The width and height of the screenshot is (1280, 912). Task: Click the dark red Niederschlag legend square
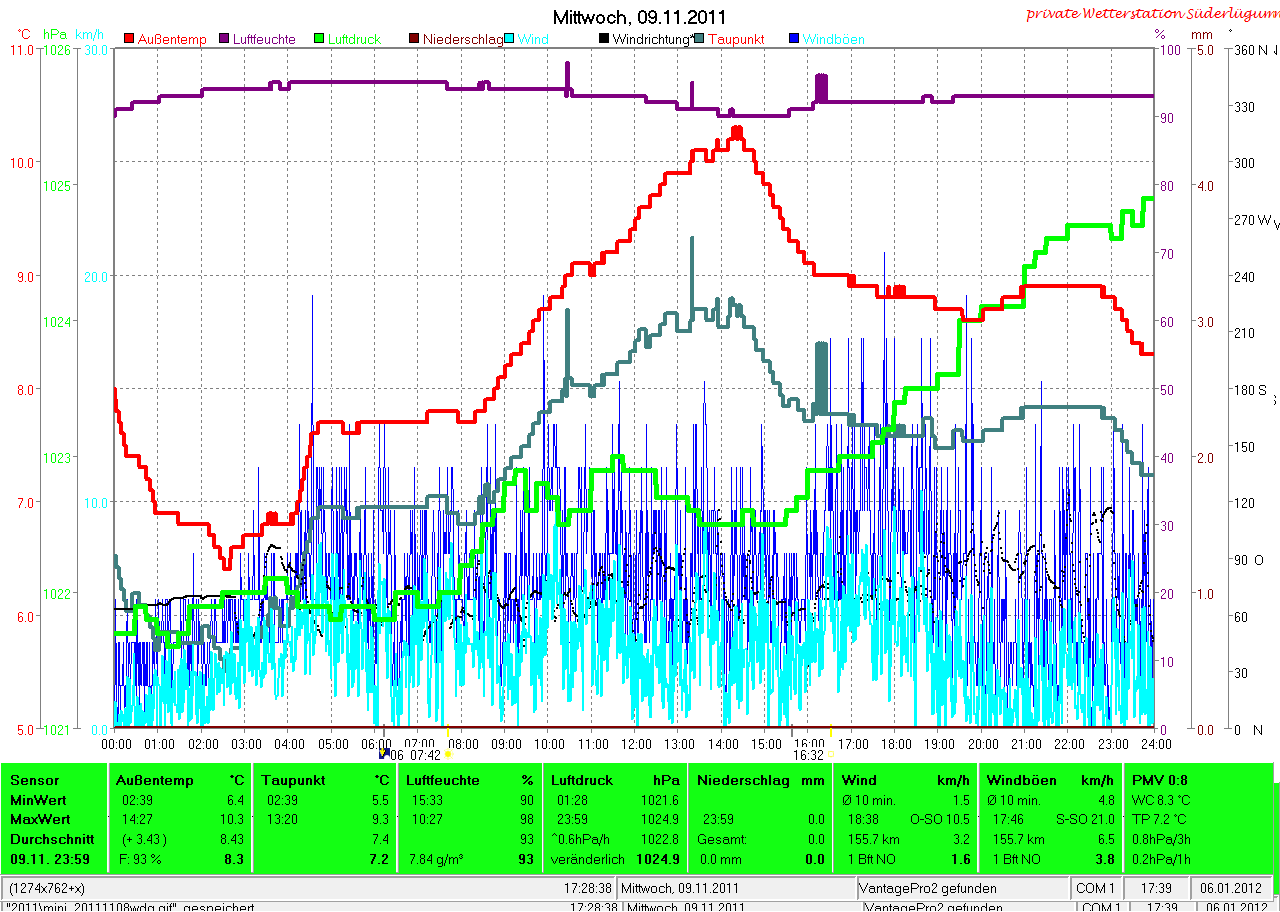[414, 39]
